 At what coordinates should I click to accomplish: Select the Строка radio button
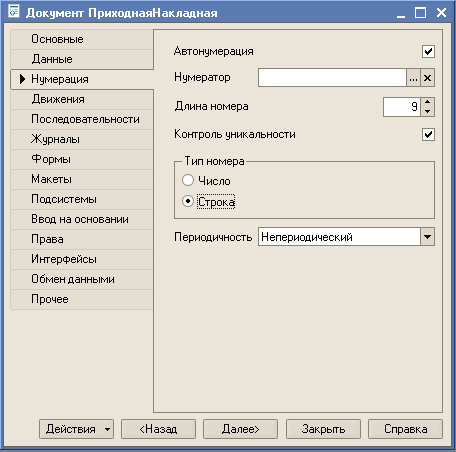(188, 201)
